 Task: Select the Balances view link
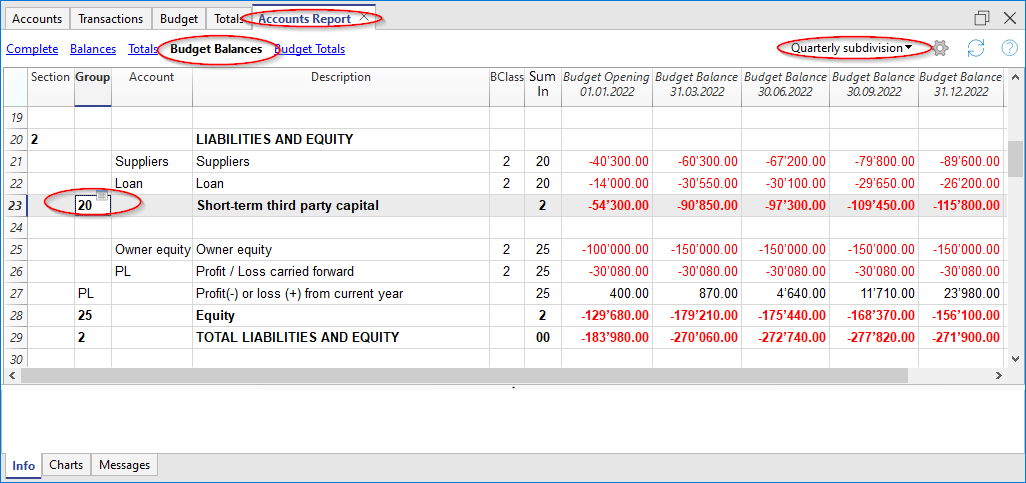pyautogui.click(x=93, y=49)
